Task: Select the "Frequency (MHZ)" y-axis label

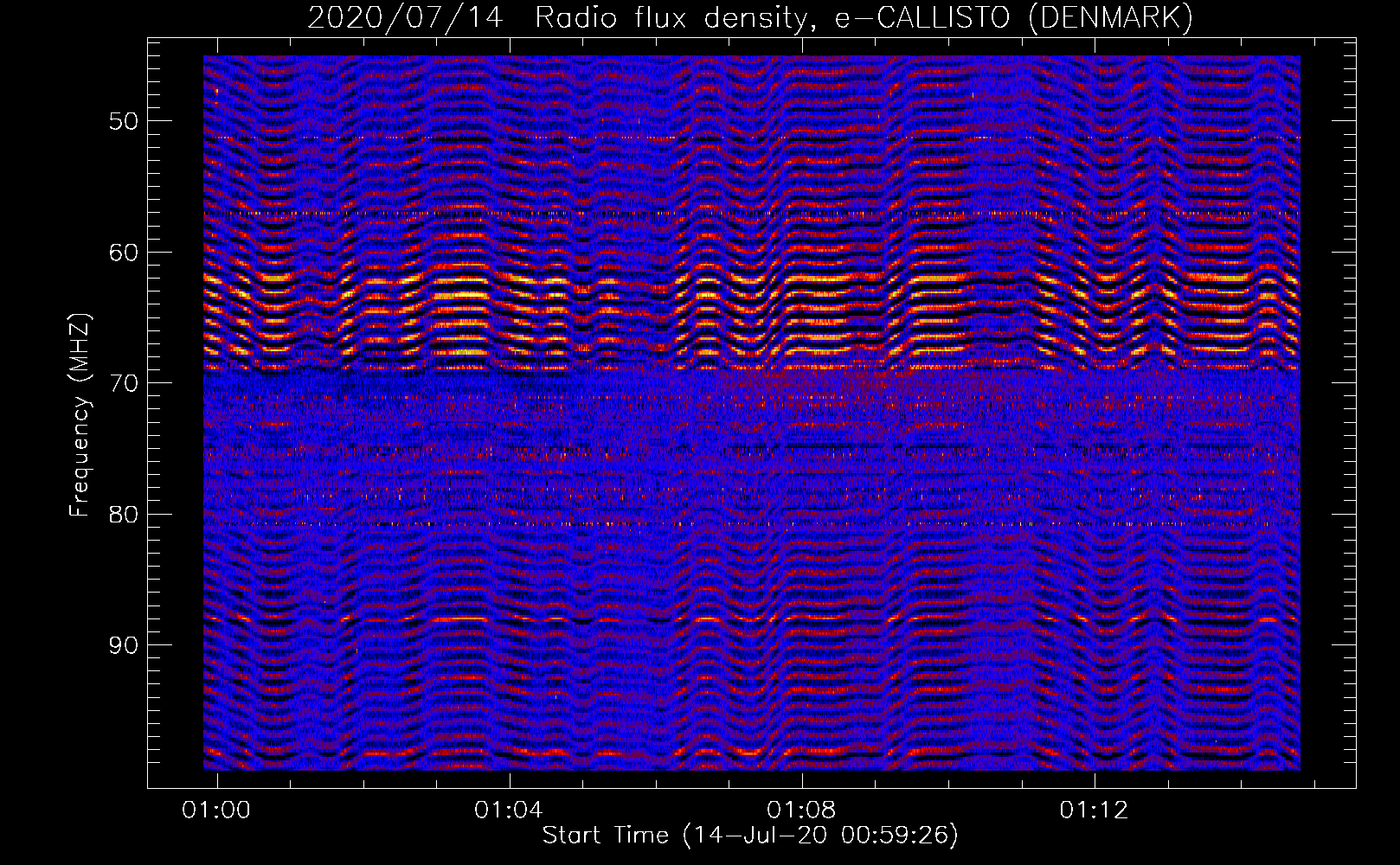Action: click(x=80, y=415)
